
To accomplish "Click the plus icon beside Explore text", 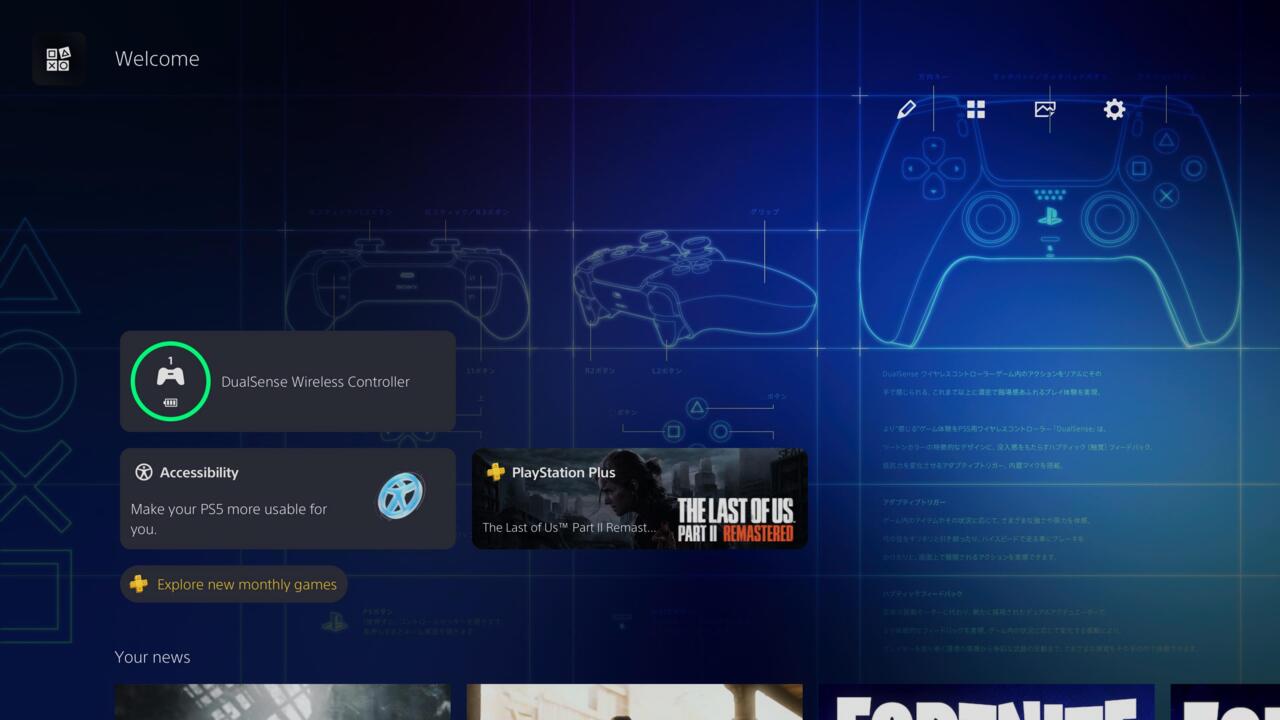I will (x=139, y=584).
